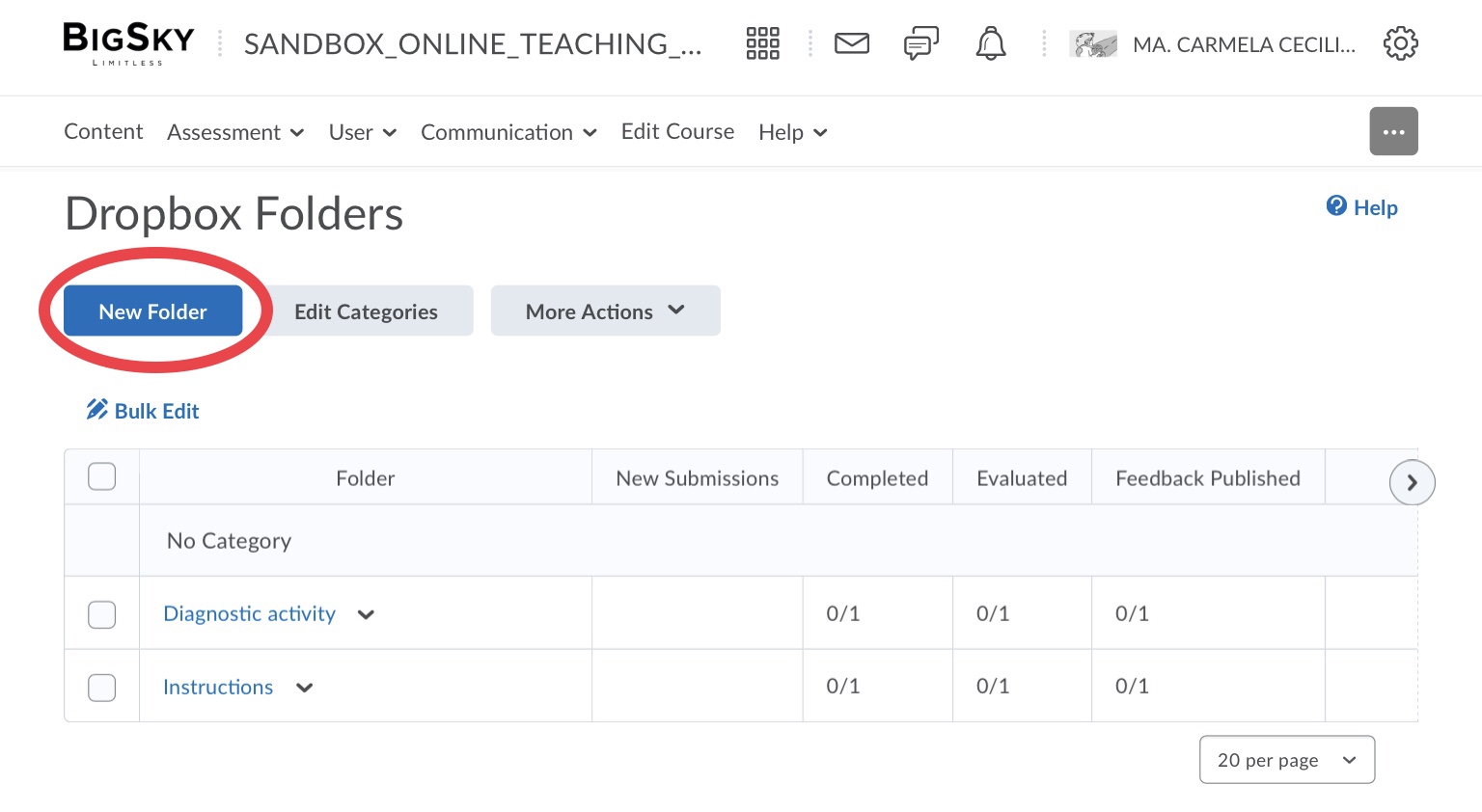Click the New Folder button

(152, 311)
